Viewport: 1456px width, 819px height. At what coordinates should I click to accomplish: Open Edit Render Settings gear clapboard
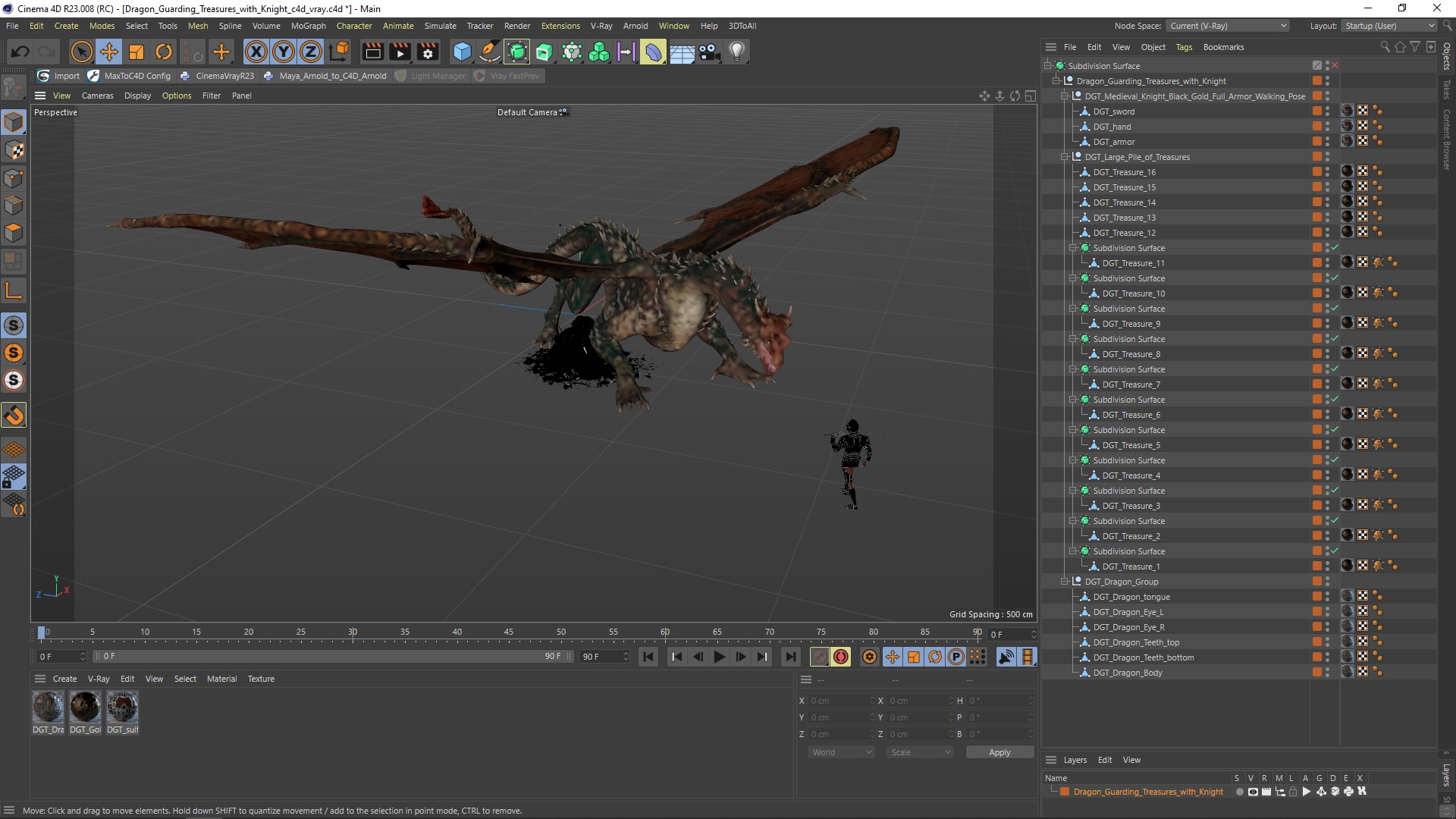(x=428, y=52)
